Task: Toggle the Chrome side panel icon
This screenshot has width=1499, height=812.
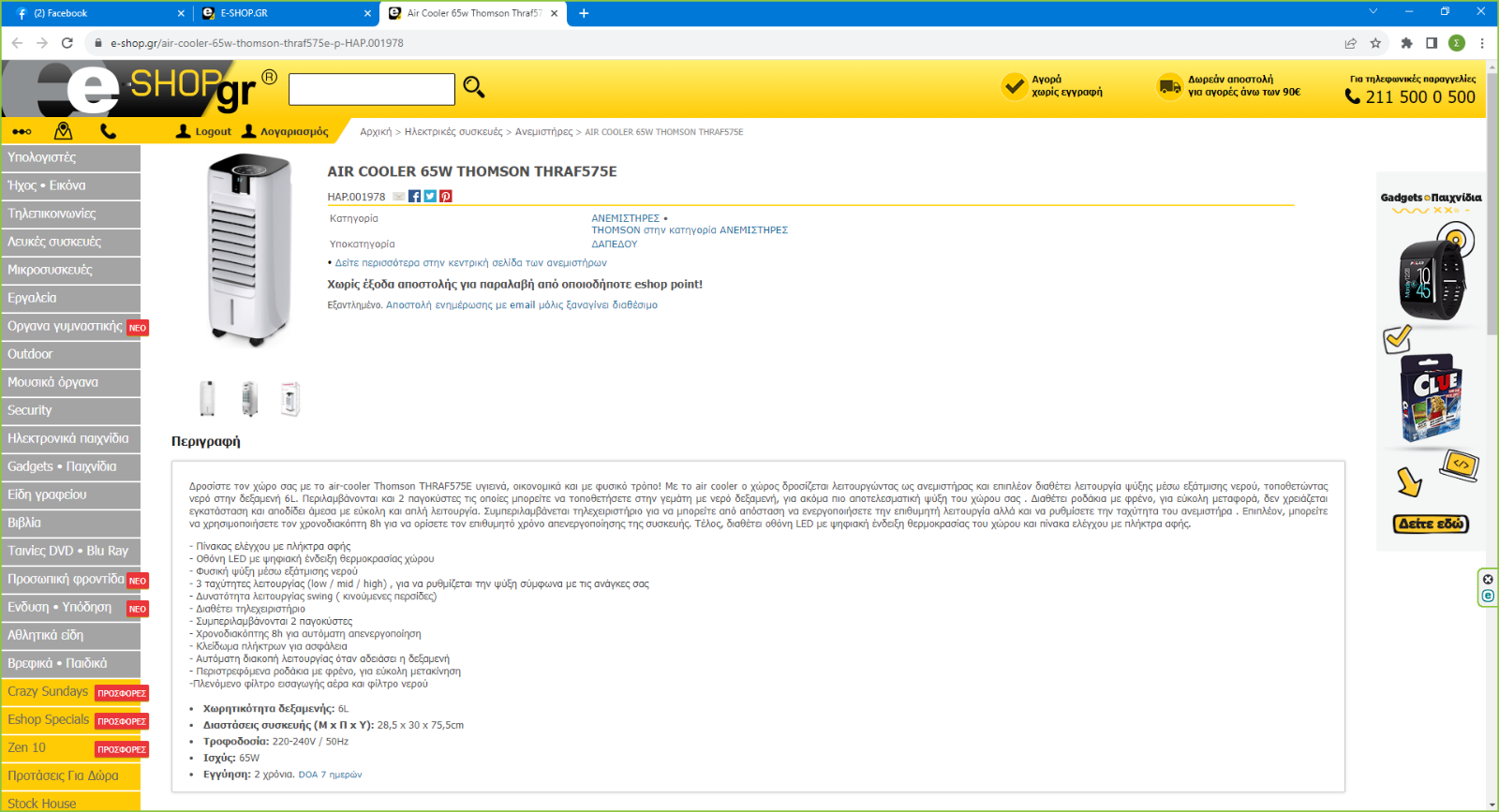Action: pos(1432,43)
